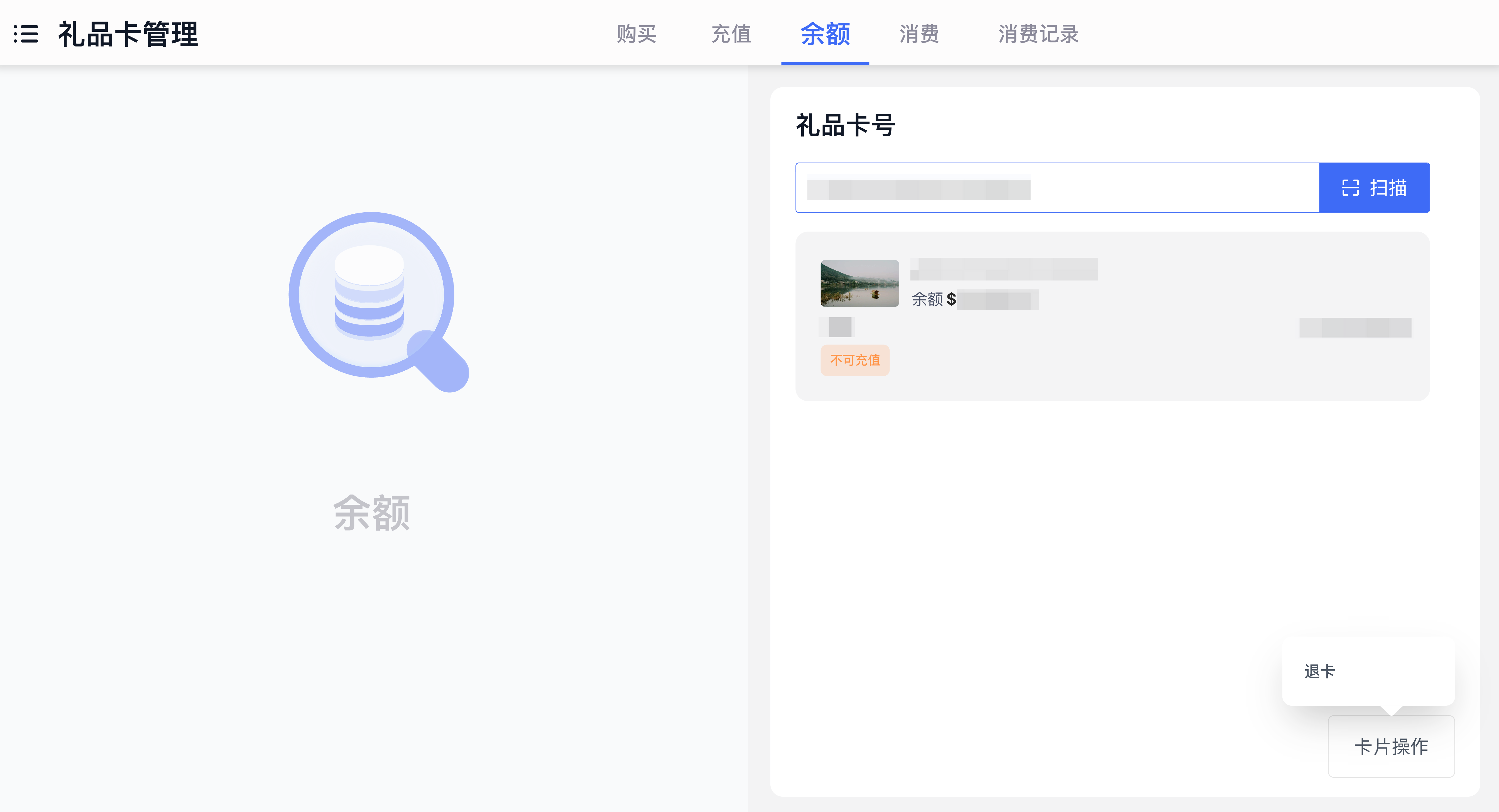This screenshot has height=812, width=1499.
Task: Open the 消费记录 tab
Action: pyautogui.click(x=1038, y=34)
